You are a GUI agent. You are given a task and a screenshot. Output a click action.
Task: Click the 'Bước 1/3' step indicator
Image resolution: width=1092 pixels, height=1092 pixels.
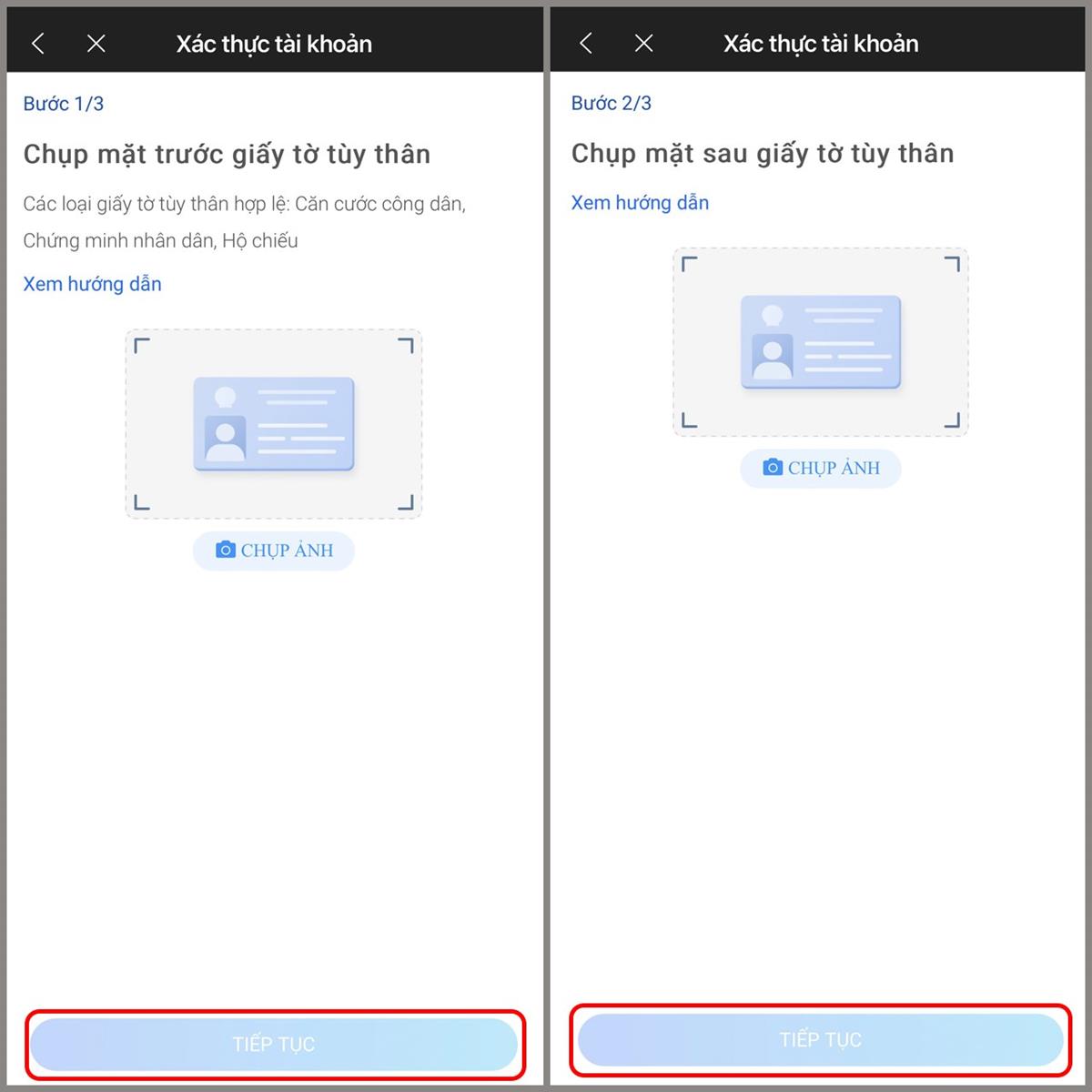coord(64,104)
